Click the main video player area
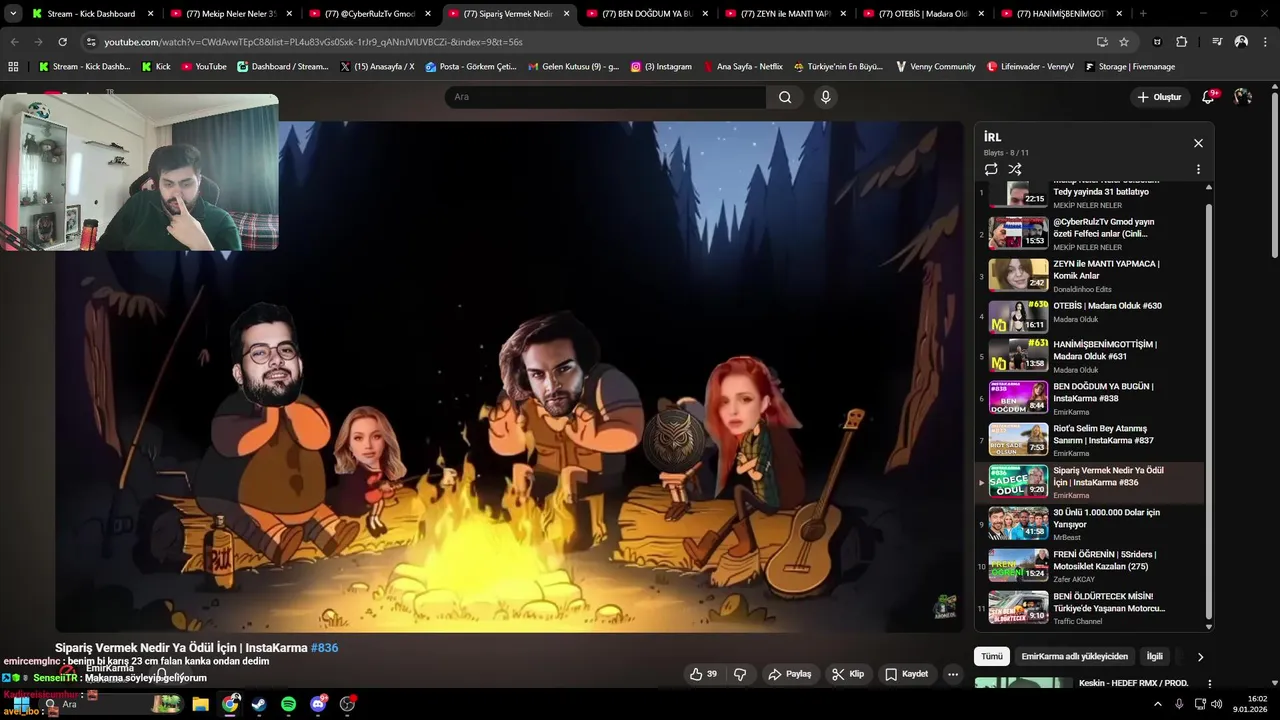1280x720 pixels. click(509, 377)
